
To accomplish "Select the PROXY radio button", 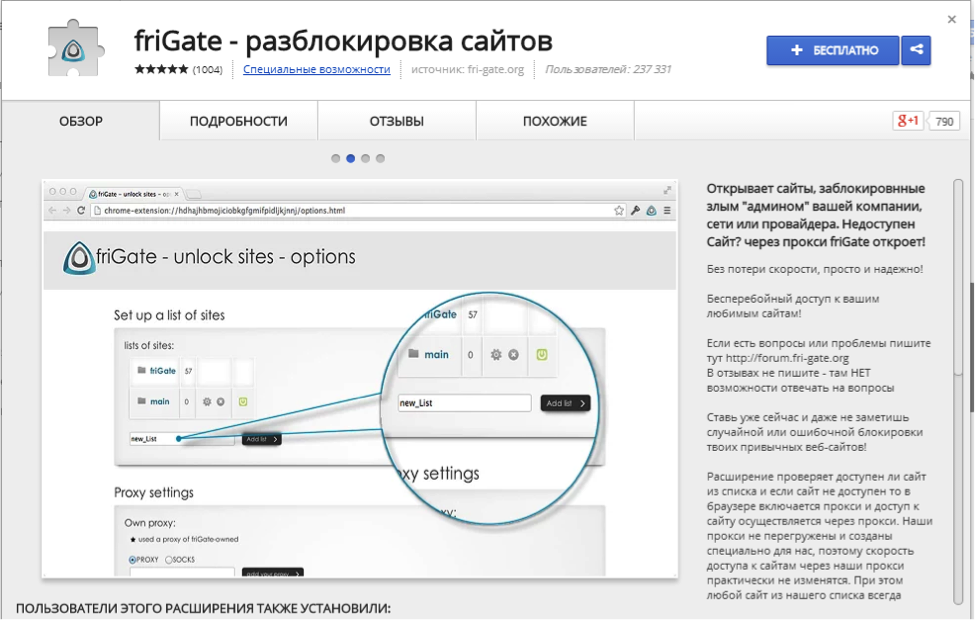I will (x=132, y=560).
